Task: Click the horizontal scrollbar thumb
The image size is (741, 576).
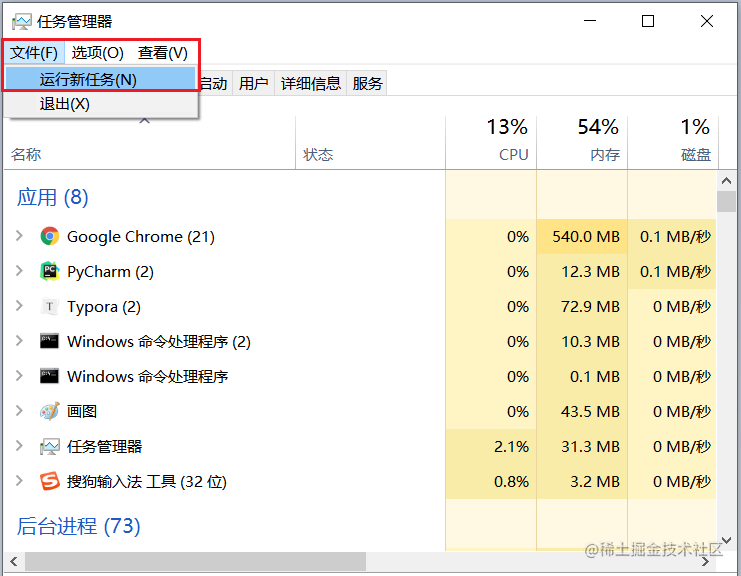Action: pos(195,561)
